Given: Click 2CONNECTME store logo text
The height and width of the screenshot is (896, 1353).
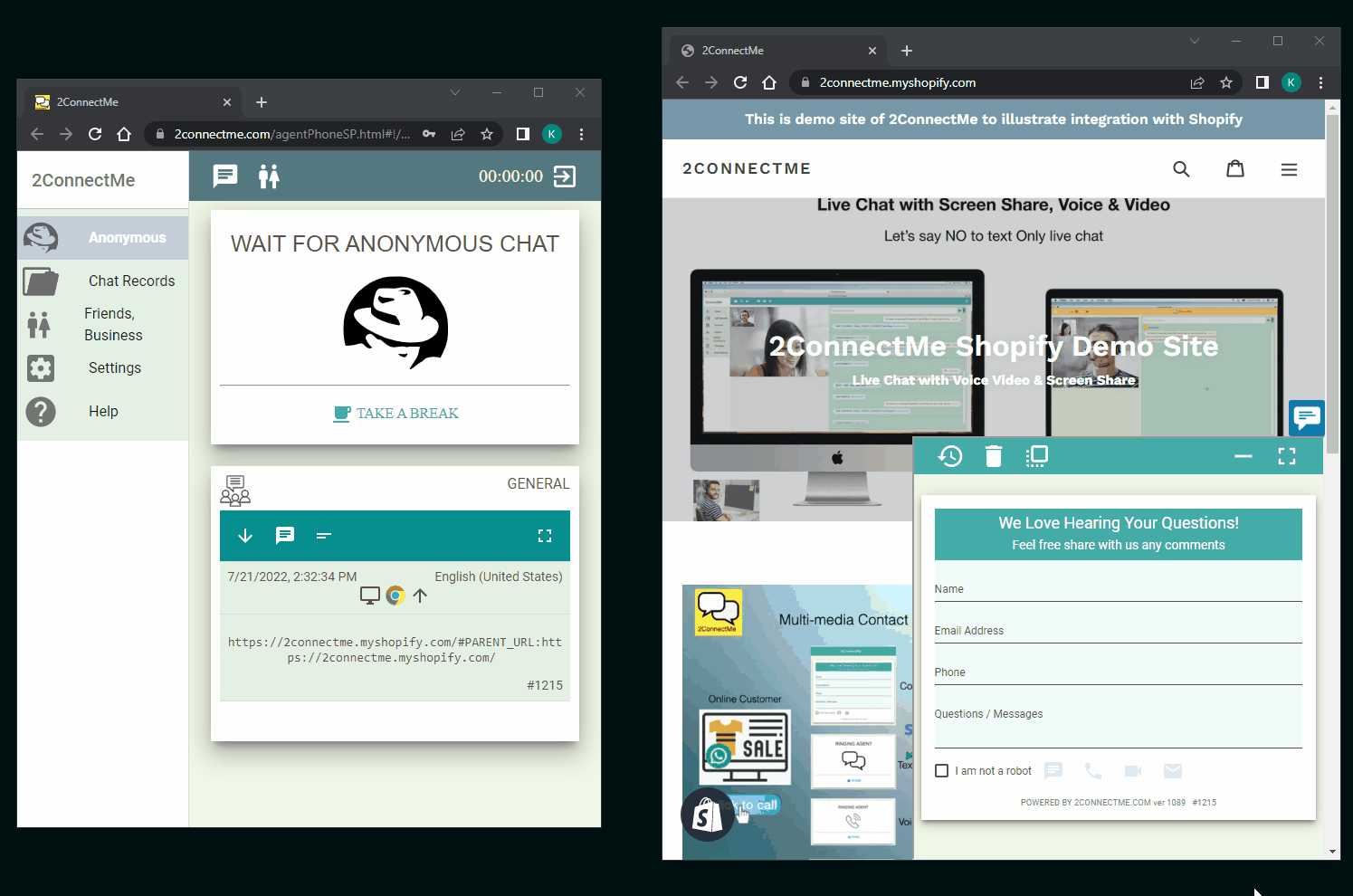Looking at the screenshot, I should [747, 168].
